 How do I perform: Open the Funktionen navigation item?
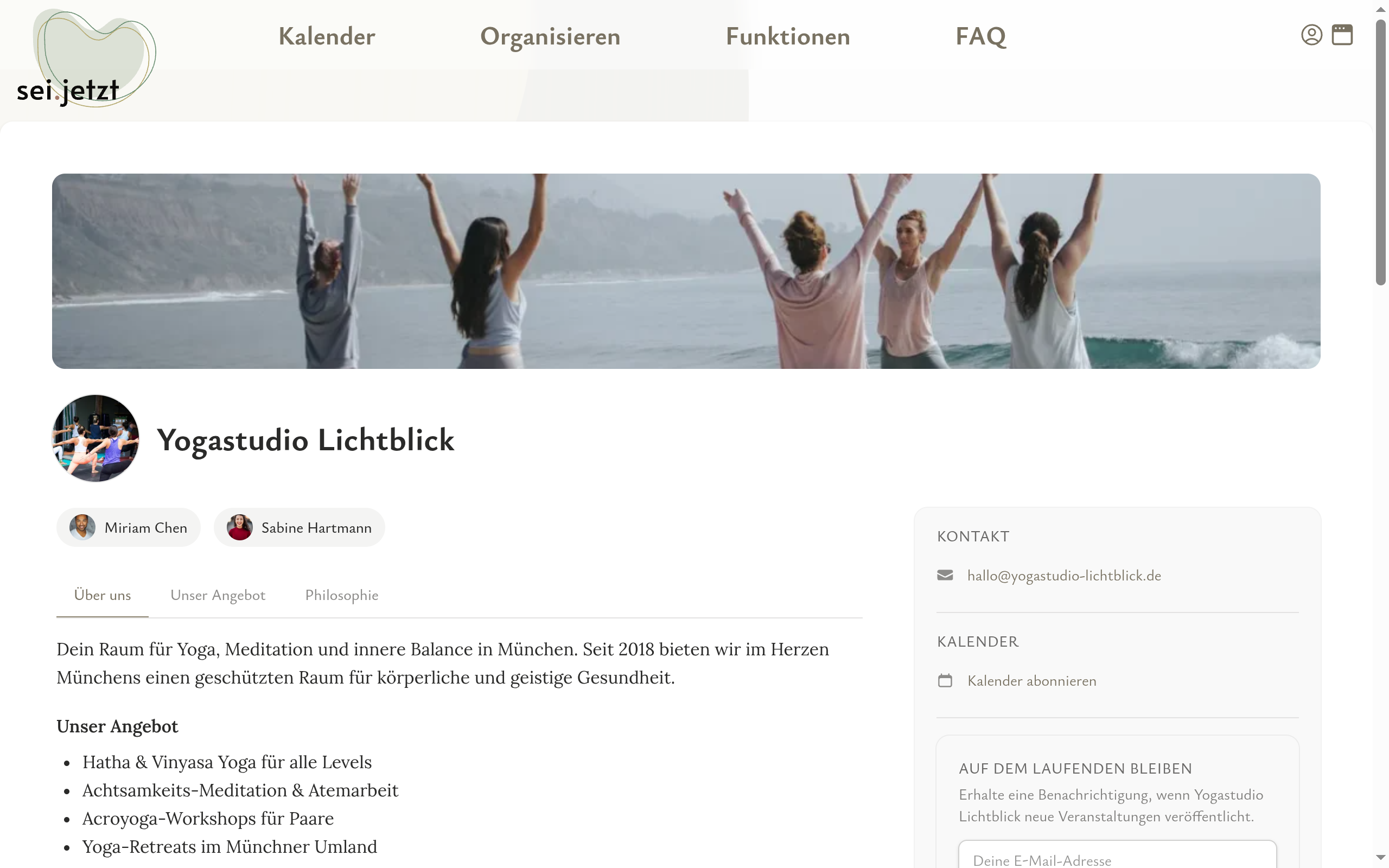click(x=787, y=36)
